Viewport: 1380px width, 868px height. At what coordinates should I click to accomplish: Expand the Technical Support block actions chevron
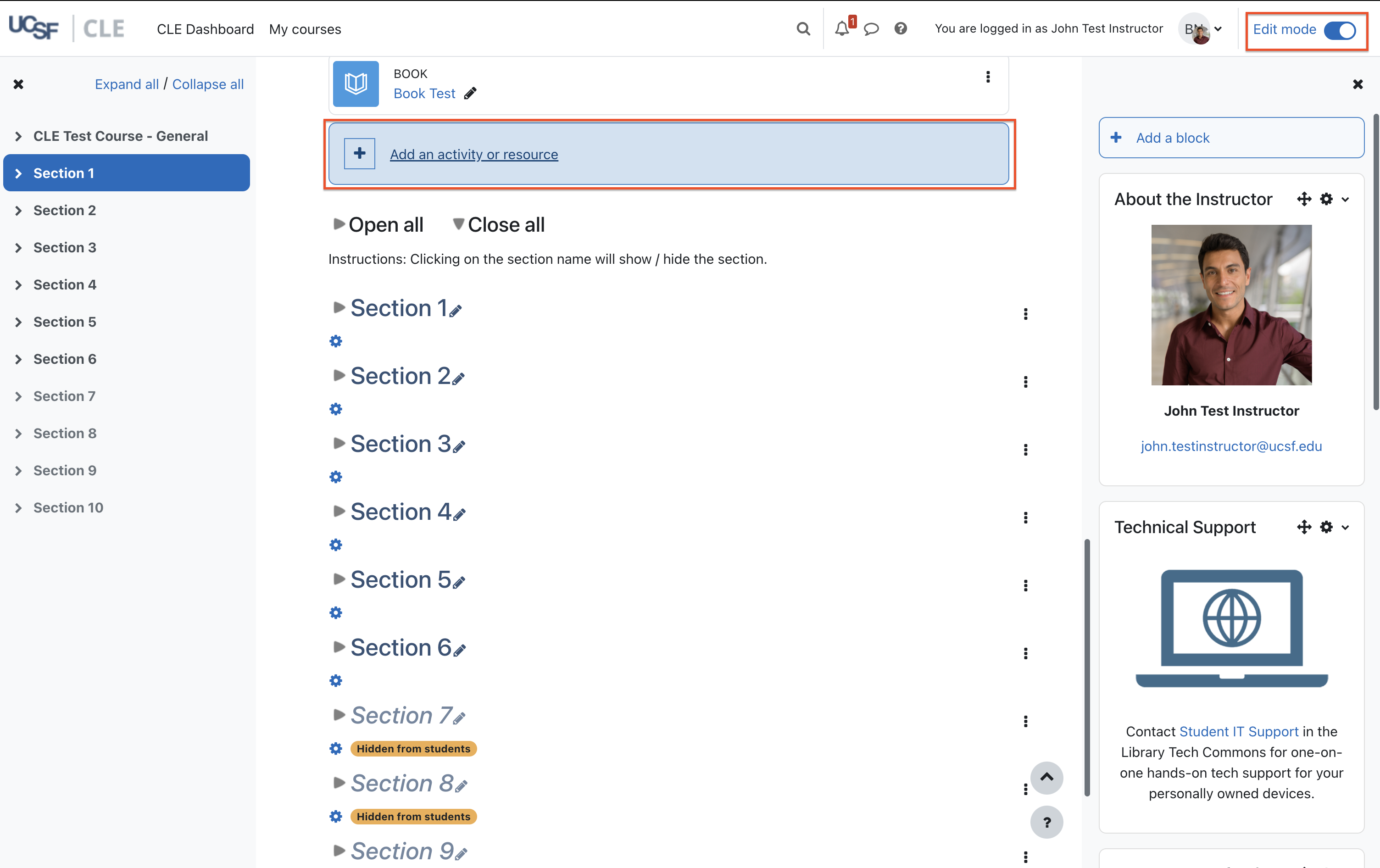click(x=1345, y=527)
